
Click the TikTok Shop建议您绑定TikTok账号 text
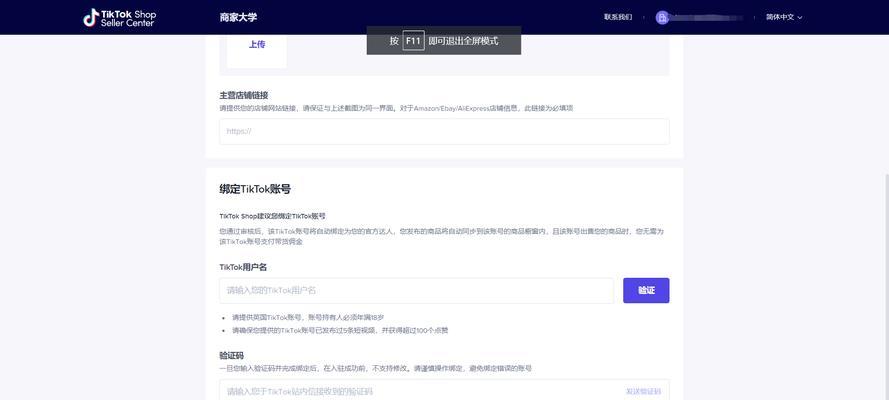pyautogui.click(x=272, y=216)
